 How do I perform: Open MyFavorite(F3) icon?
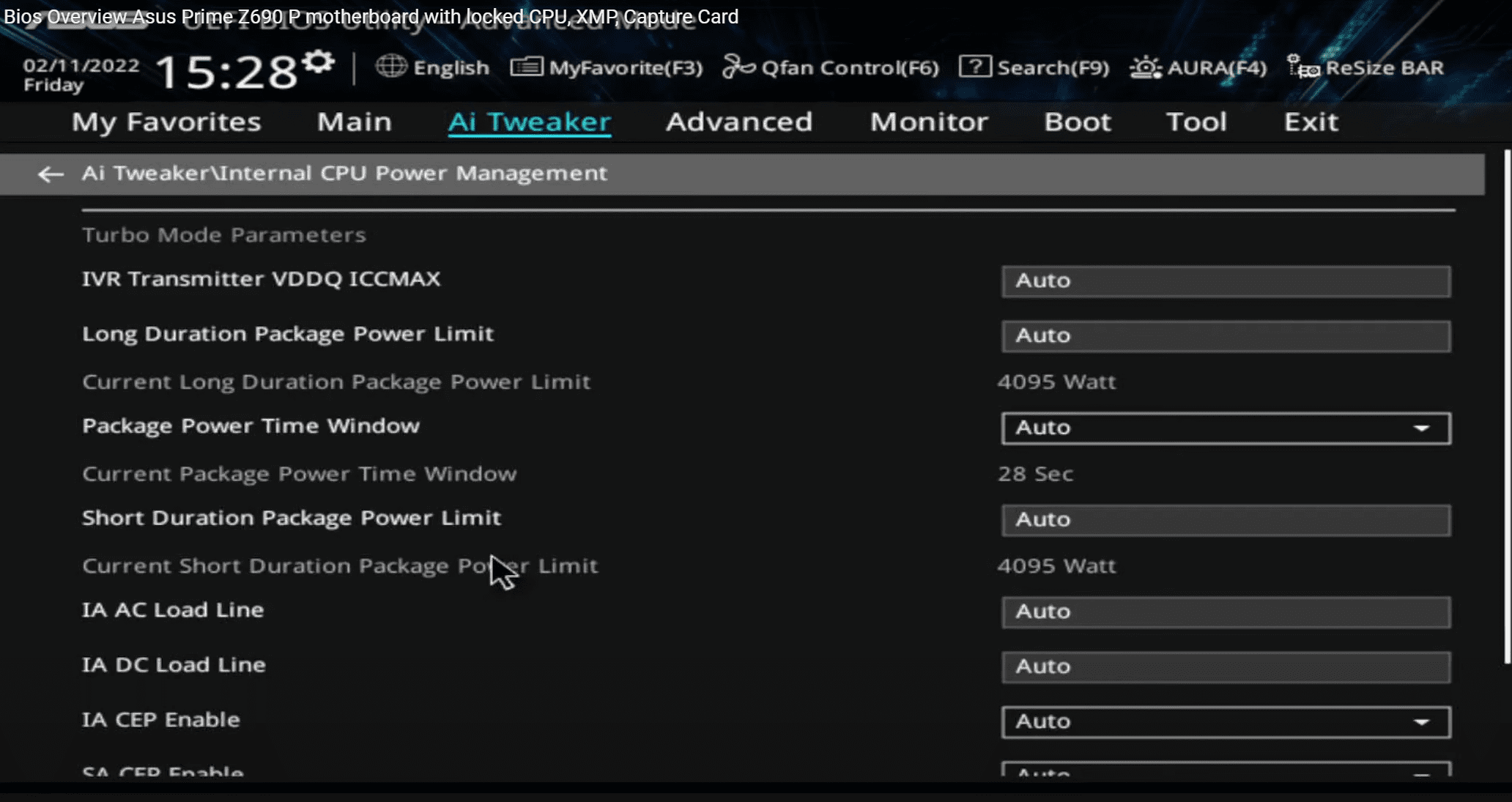[526, 67]
